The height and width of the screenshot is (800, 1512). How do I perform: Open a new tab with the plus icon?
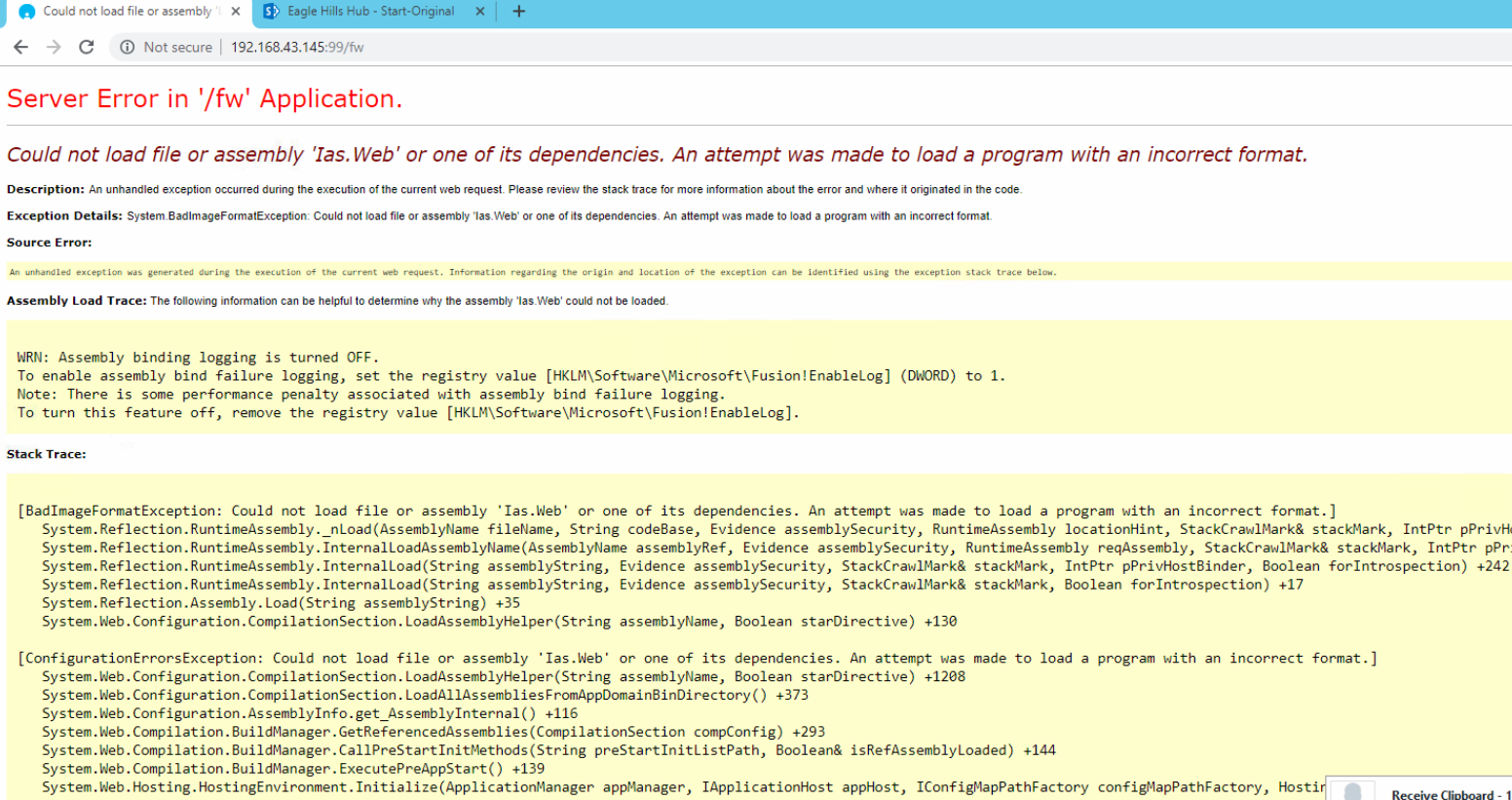click(x=518, y=11)
